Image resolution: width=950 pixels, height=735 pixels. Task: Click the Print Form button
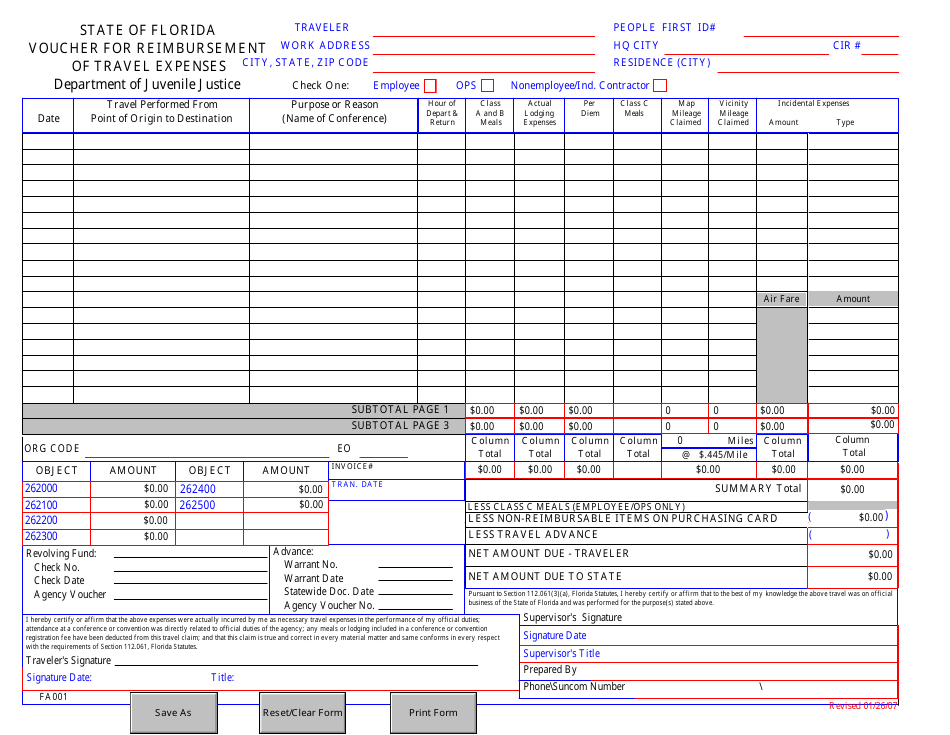(432, 712)
